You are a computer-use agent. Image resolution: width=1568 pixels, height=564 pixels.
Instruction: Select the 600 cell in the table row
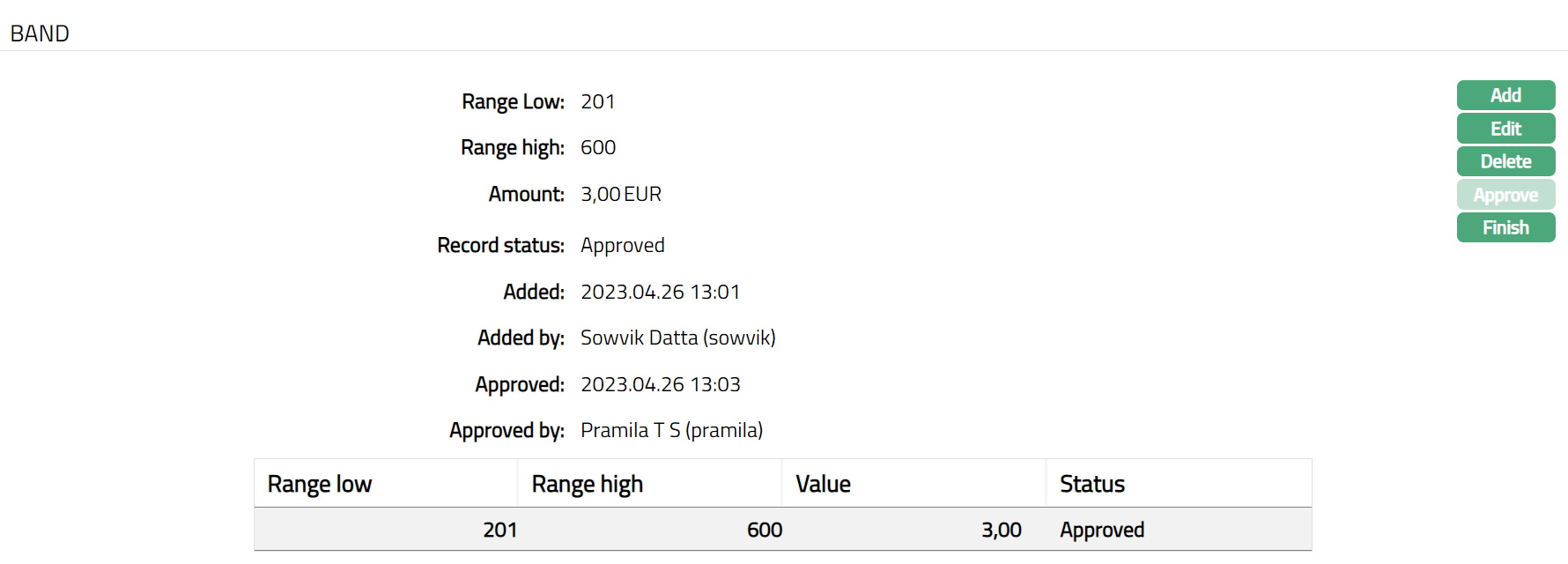point(764,530)
